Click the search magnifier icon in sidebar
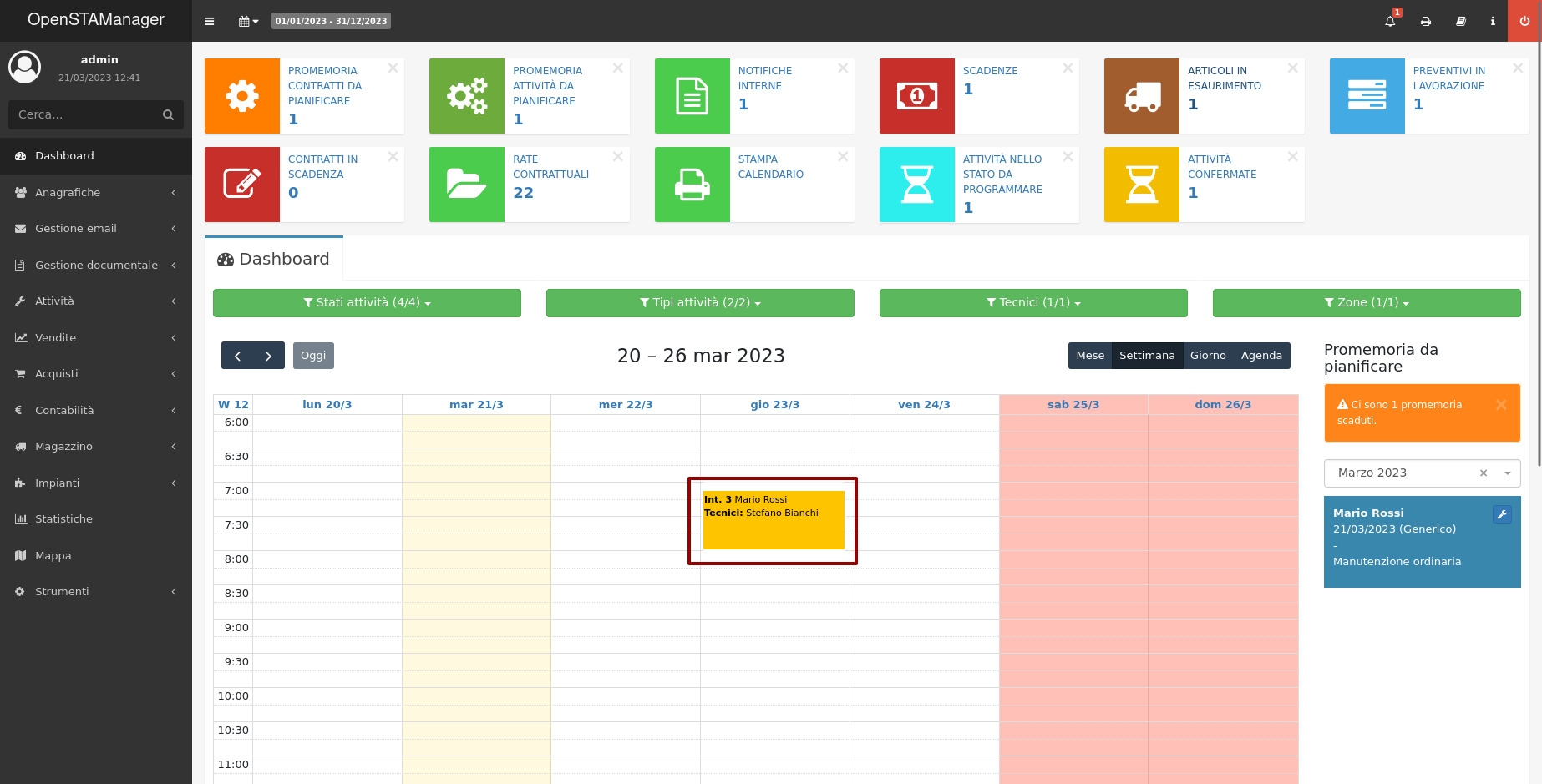Image resolution: width=1542 pixels, height=784 pixels. tap(168, 115)
